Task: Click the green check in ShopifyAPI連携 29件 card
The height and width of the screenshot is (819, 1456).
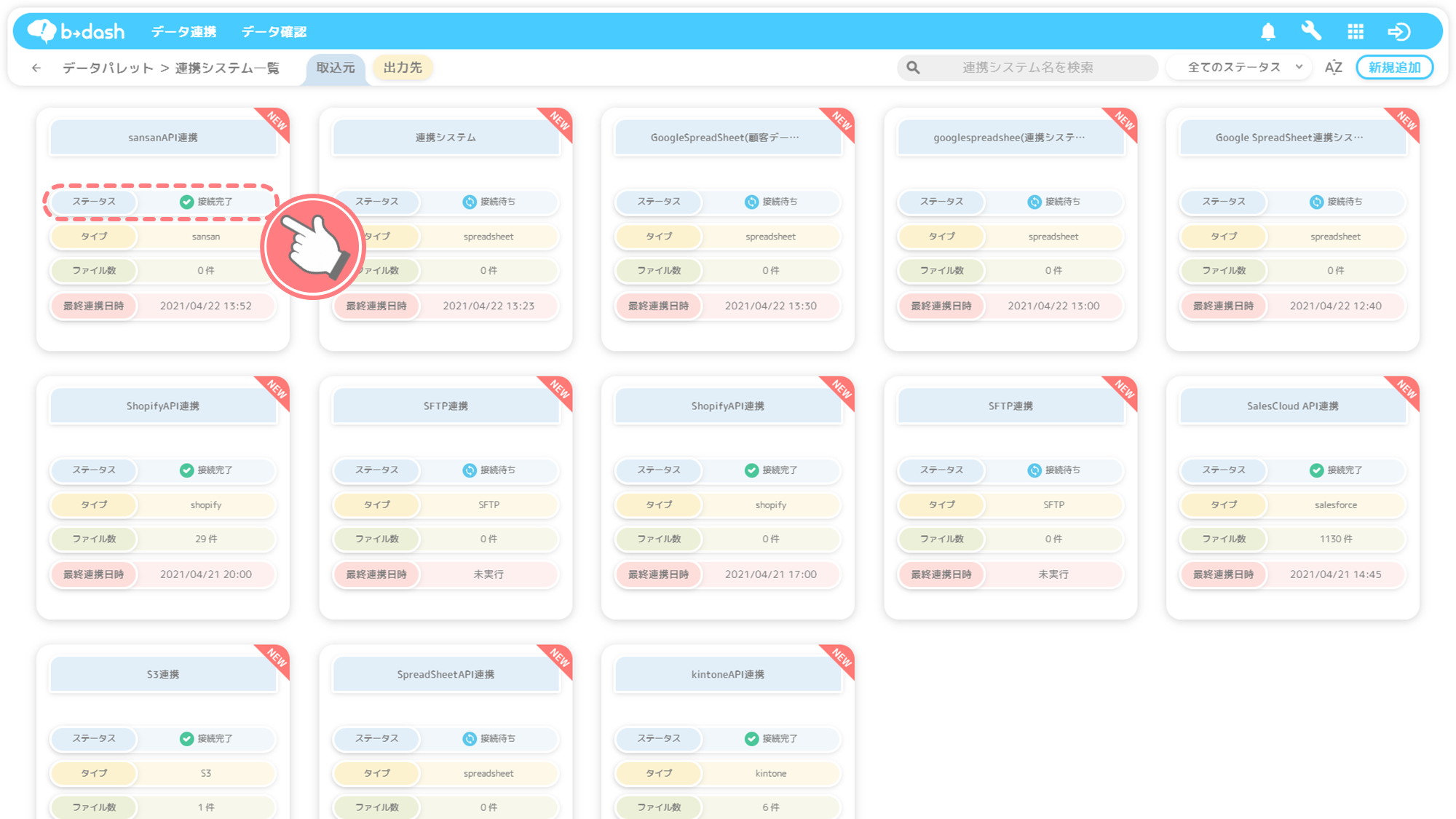Action: click(x=186, y=470)
